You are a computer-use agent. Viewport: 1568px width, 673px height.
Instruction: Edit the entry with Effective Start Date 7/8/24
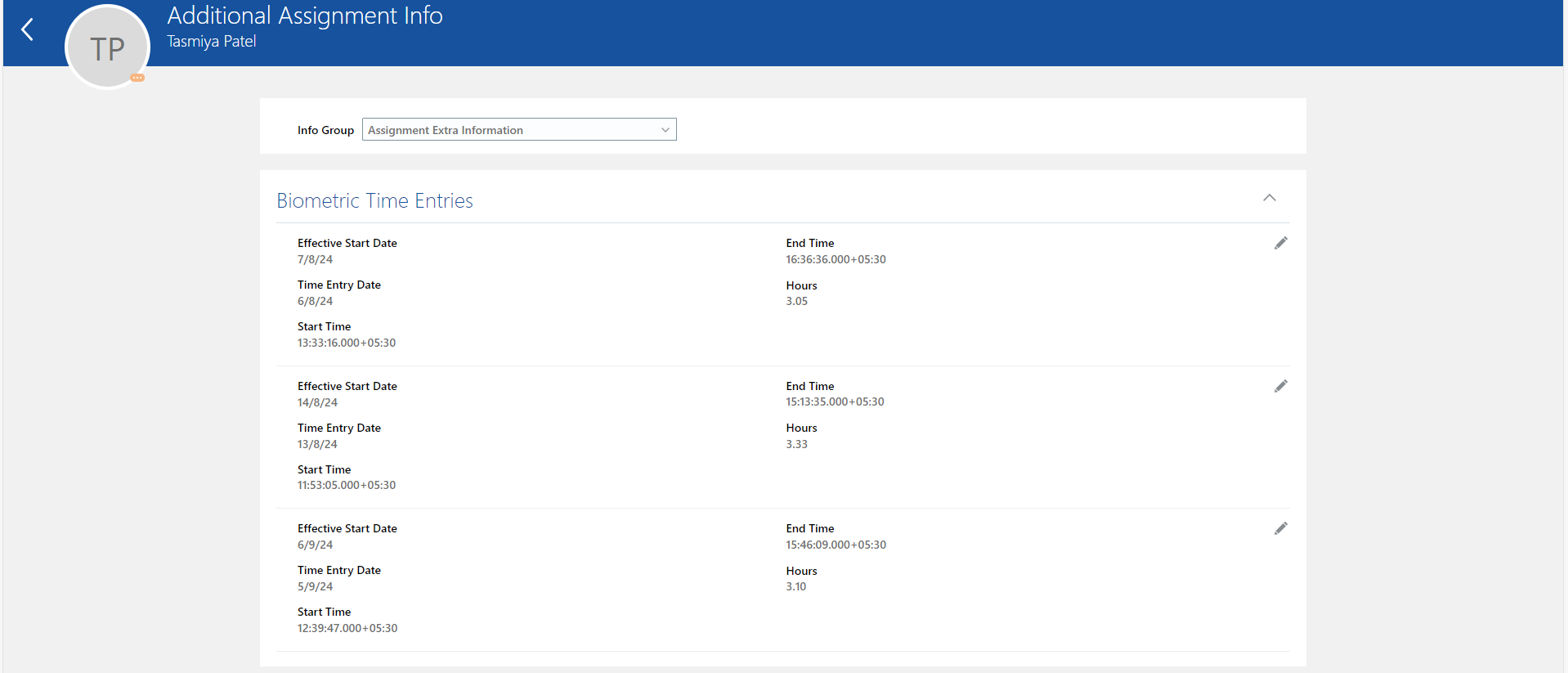pos(1280,243)
